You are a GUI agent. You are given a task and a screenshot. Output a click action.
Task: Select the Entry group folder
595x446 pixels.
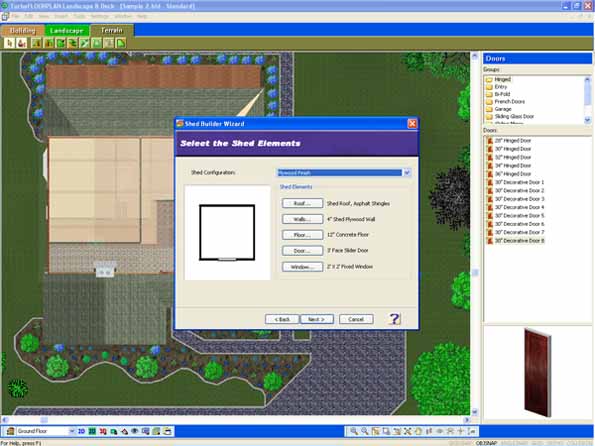click(500, 87)
